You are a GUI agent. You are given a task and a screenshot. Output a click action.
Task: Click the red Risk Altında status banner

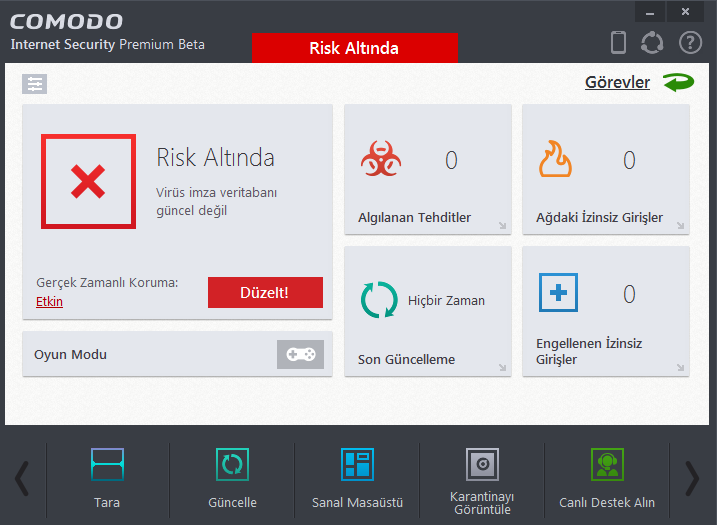[354, 48]
